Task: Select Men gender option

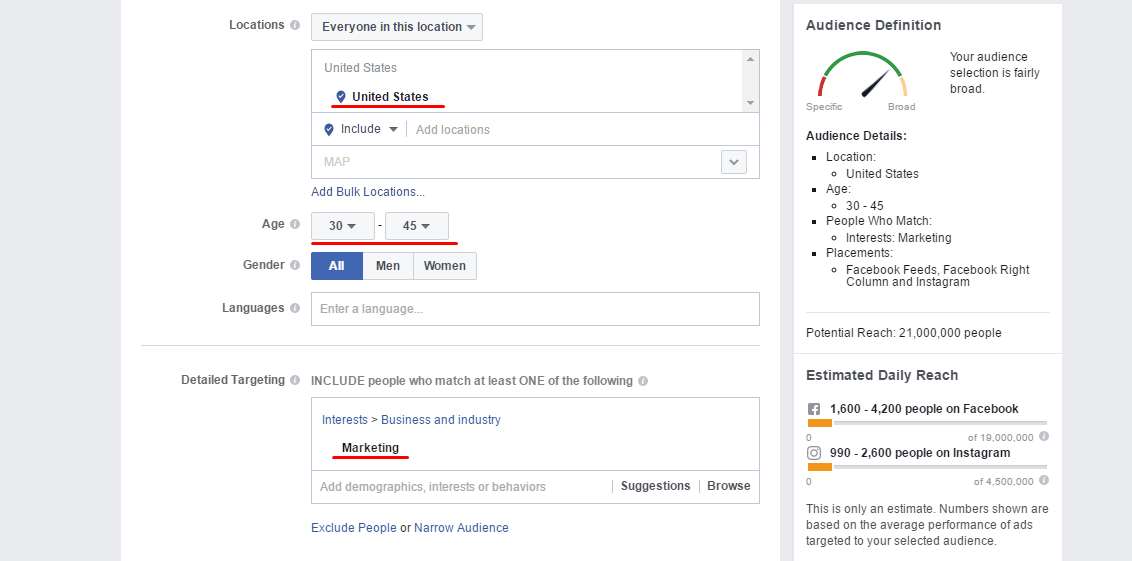Action: coord(388,266)
